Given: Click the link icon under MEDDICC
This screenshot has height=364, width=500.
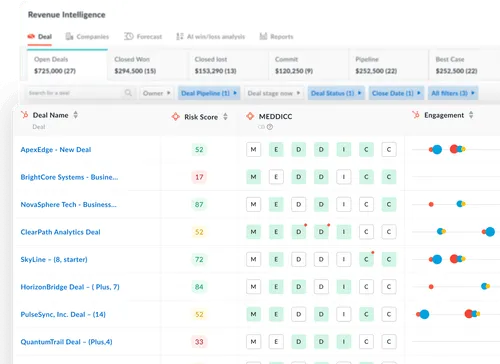Looking at the screenshot, I should (261, 127).
